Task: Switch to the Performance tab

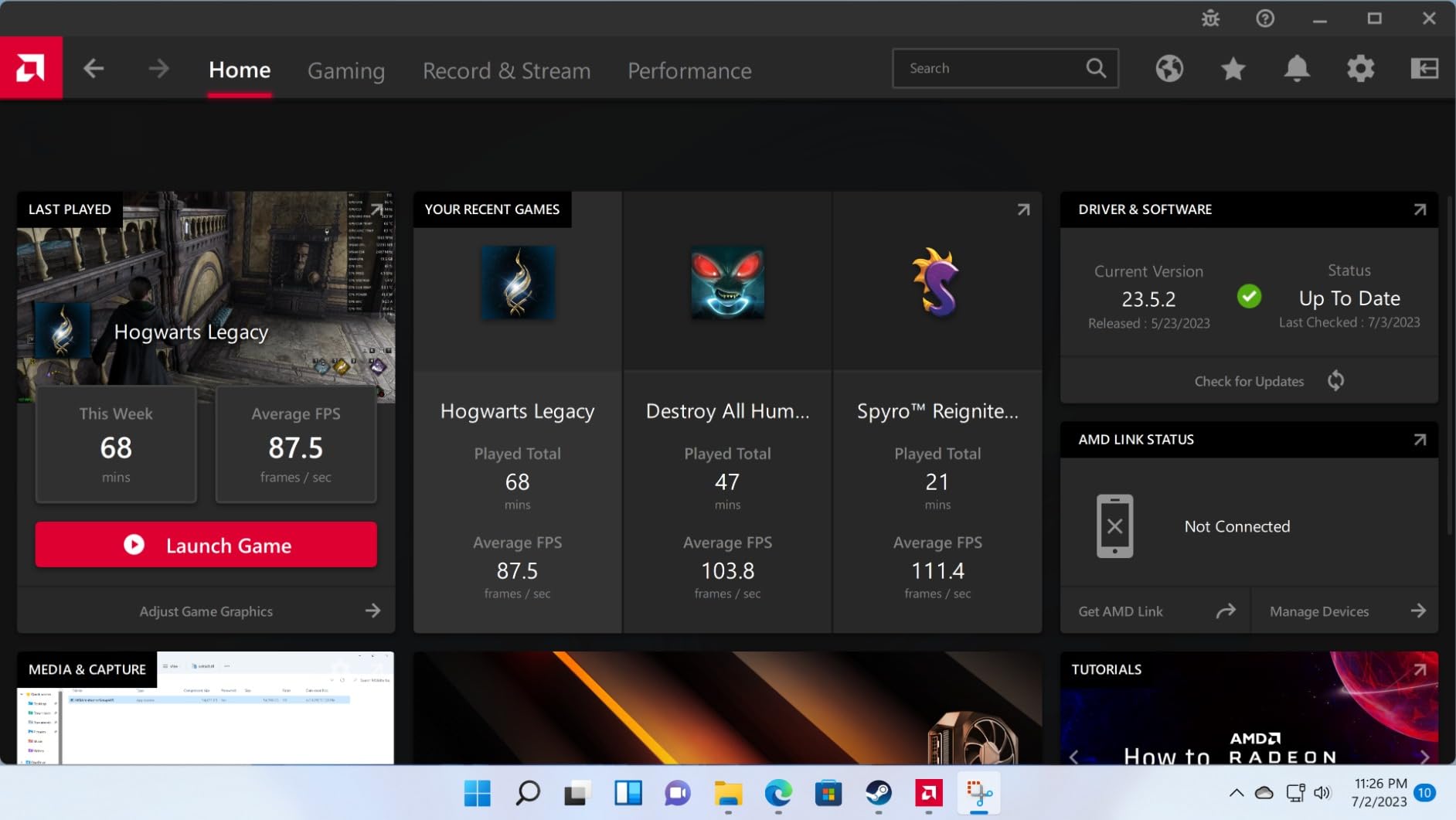Action: pos(689,70)
